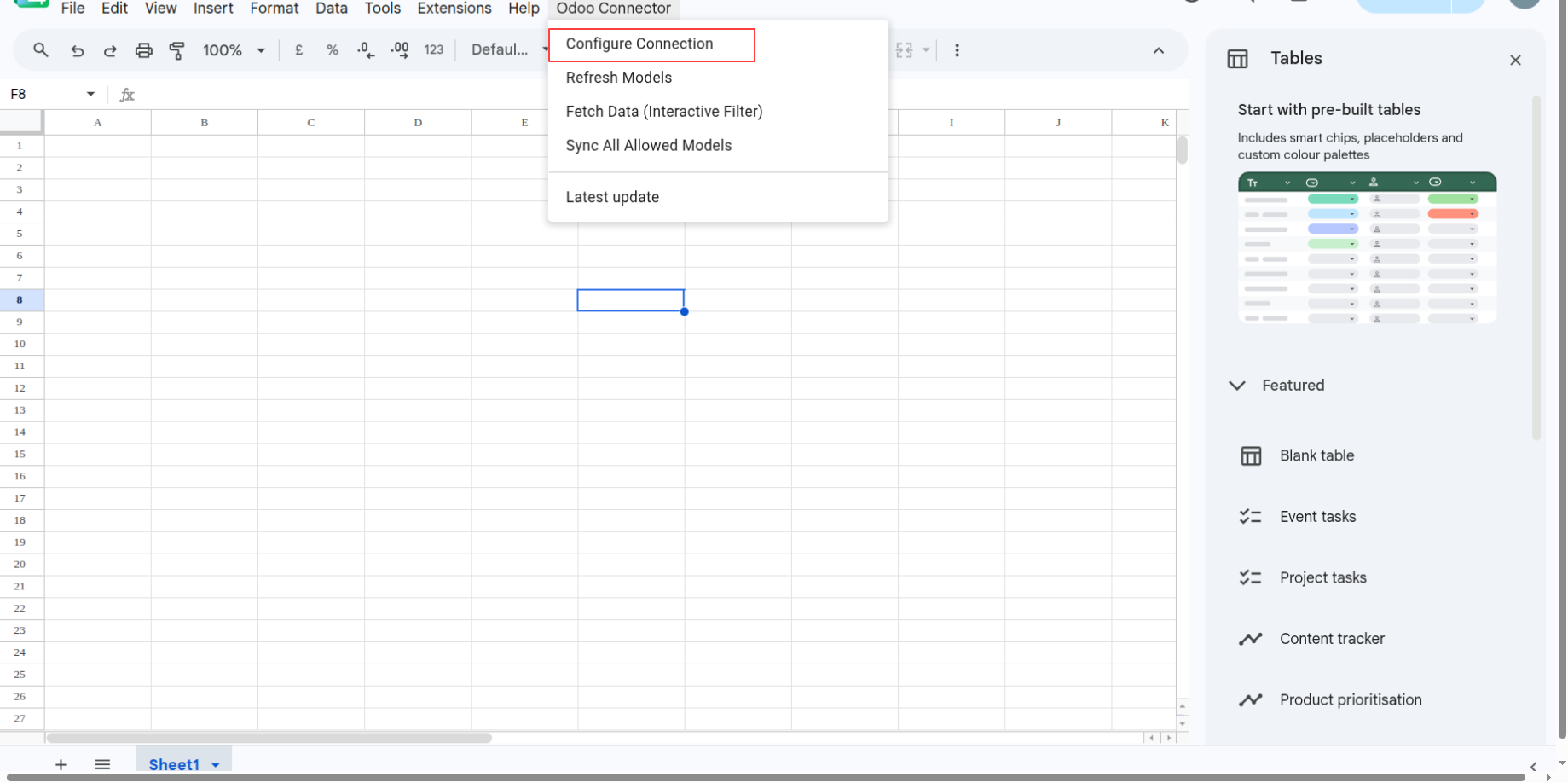The height and width of the screenshot is (783, 1568).
Task: Format as percent
Action: 333,50
